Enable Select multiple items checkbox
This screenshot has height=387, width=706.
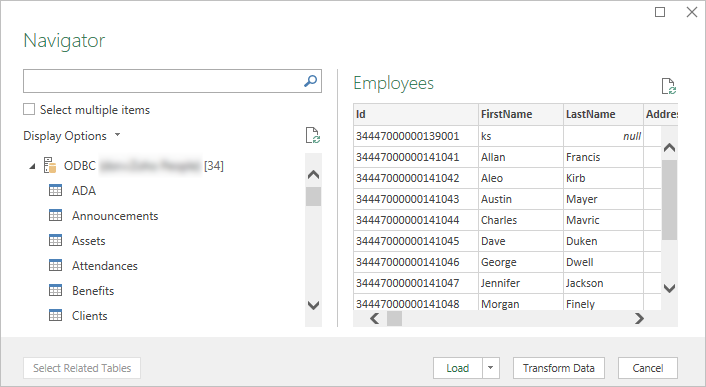pos(29,109)
